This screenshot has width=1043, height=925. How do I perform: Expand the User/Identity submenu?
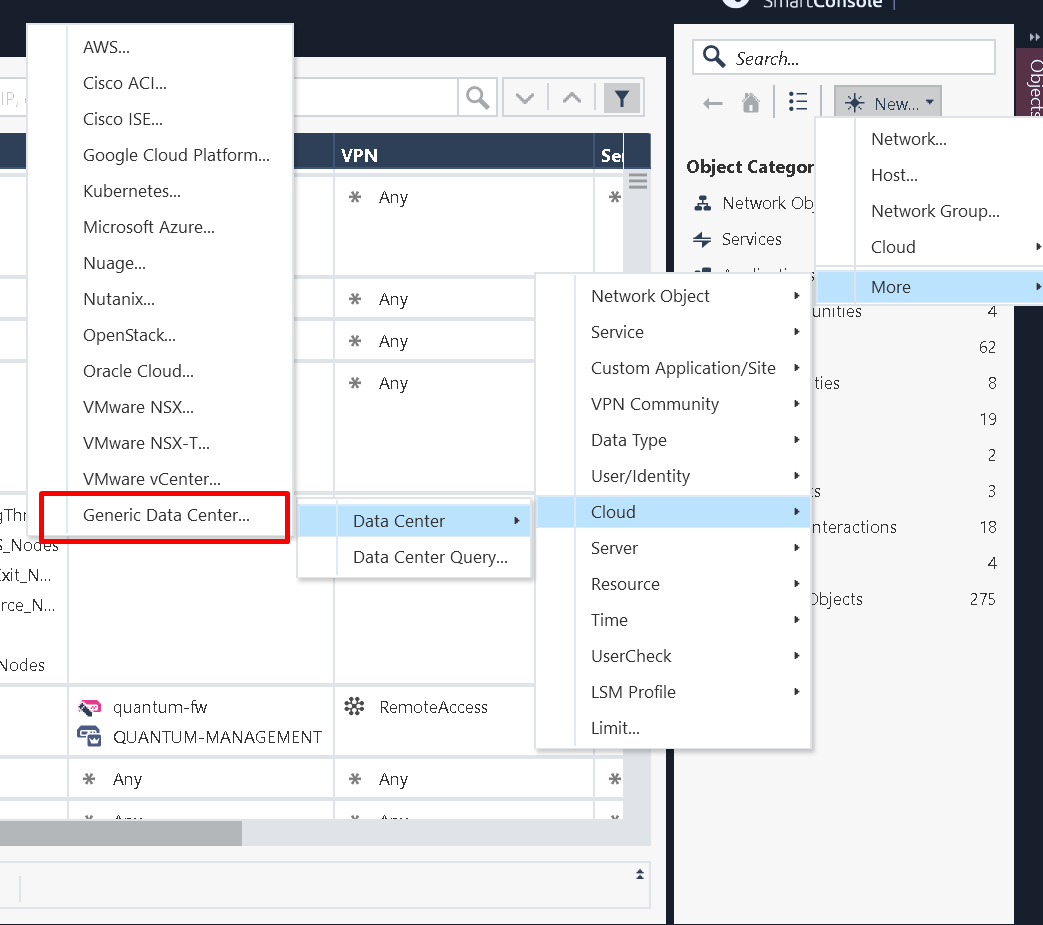(x=673, y=475)
